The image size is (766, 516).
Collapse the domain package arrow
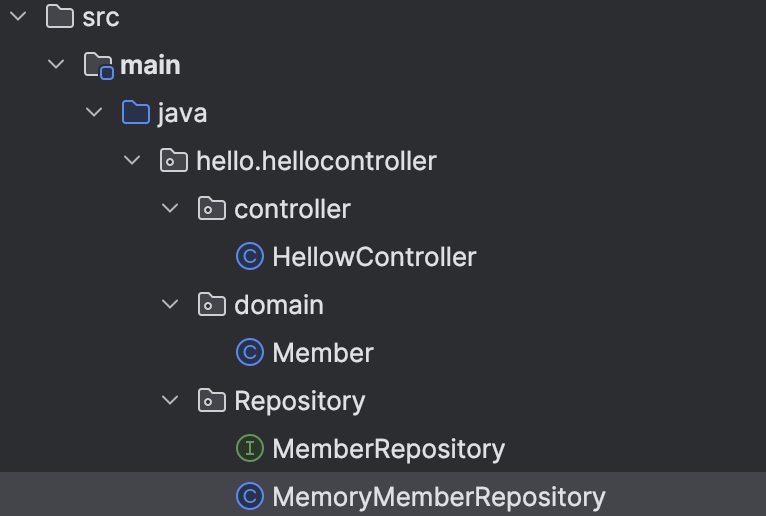170,304
